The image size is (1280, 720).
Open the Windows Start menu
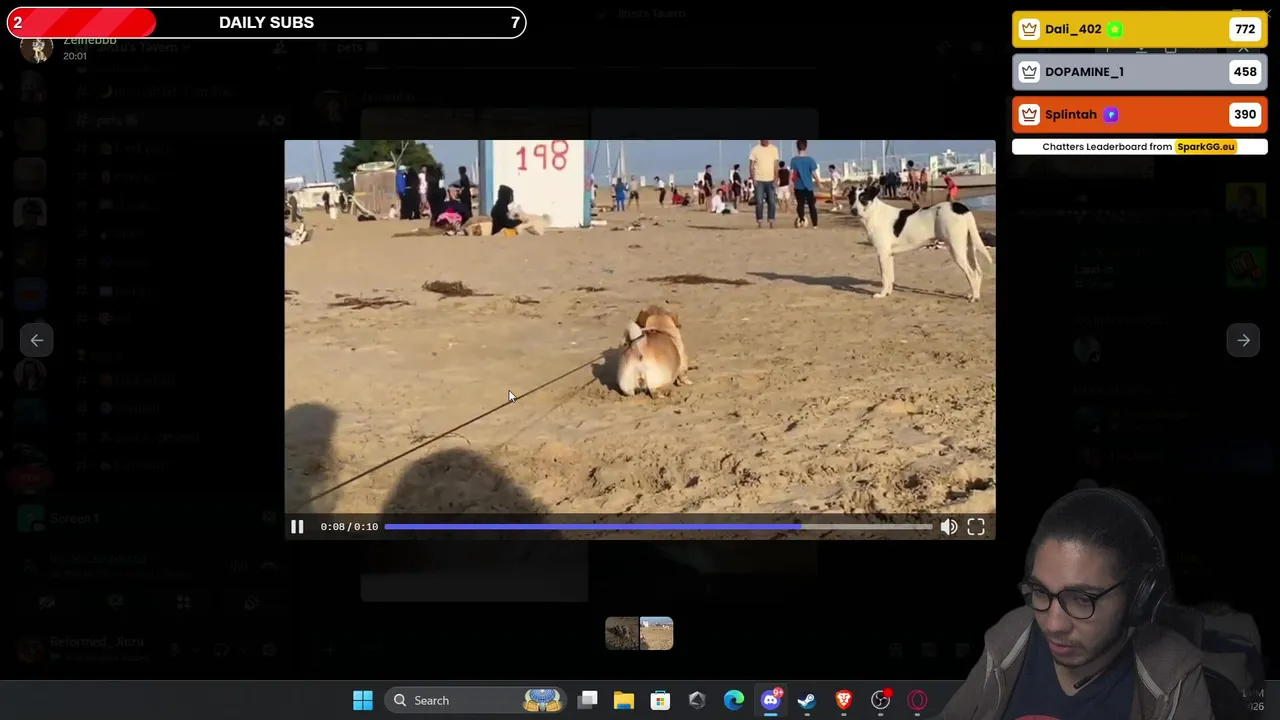coord(363,701)
